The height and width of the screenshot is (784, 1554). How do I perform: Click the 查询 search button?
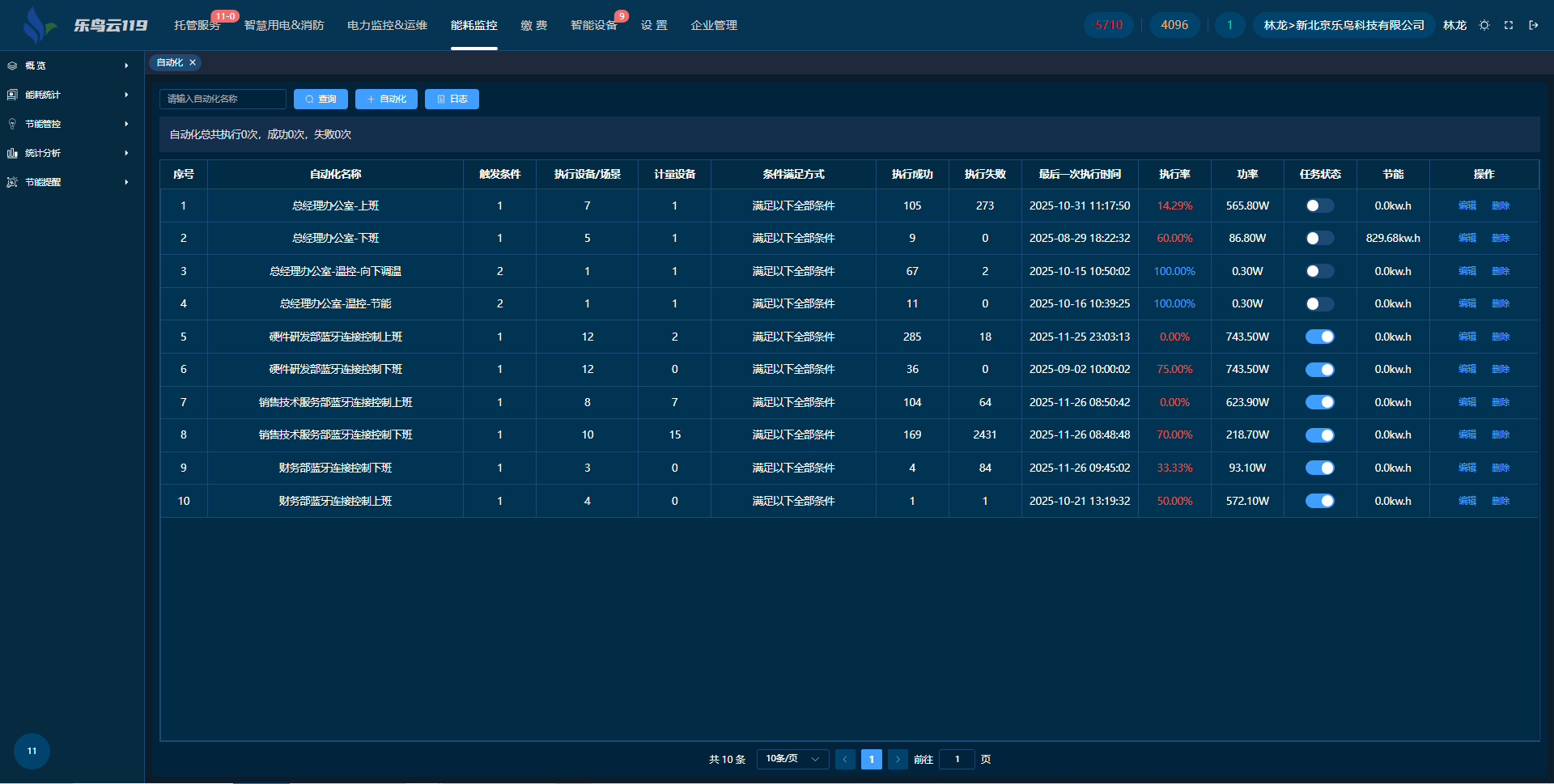pyautogui.click(x=321, y=99)
